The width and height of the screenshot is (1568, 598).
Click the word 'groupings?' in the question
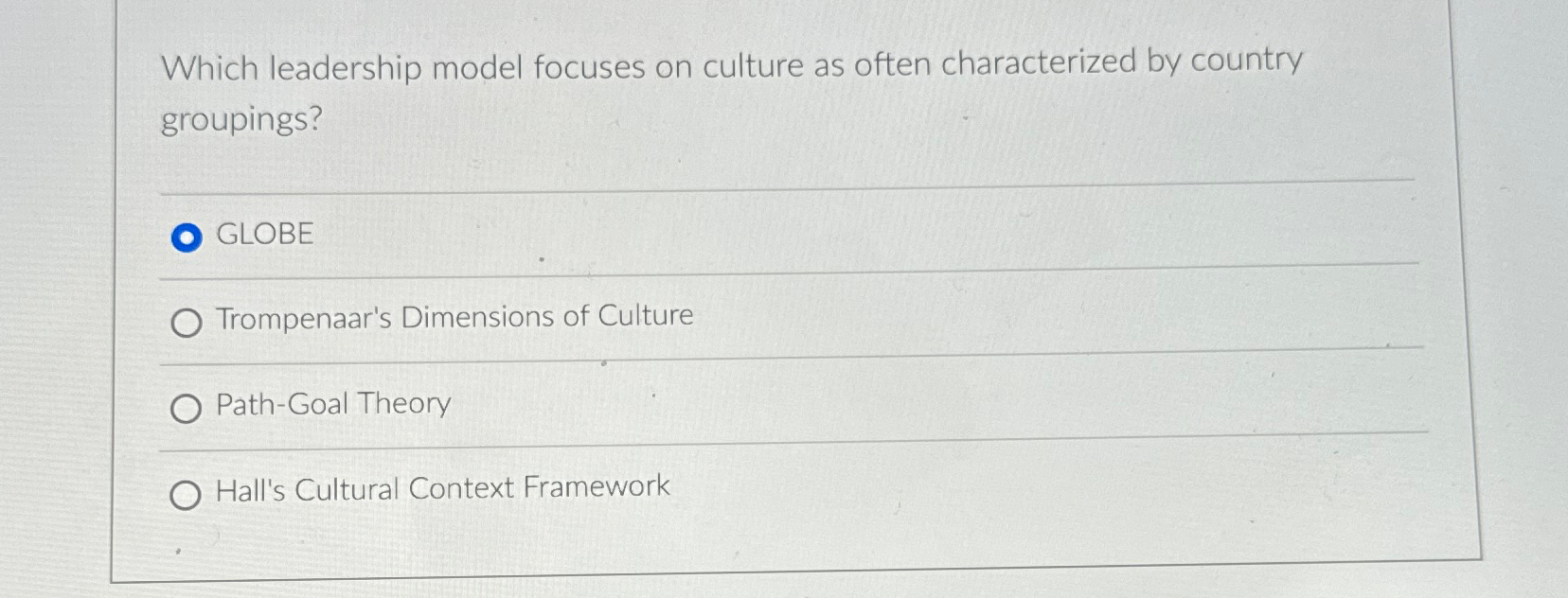coord(241,120)
